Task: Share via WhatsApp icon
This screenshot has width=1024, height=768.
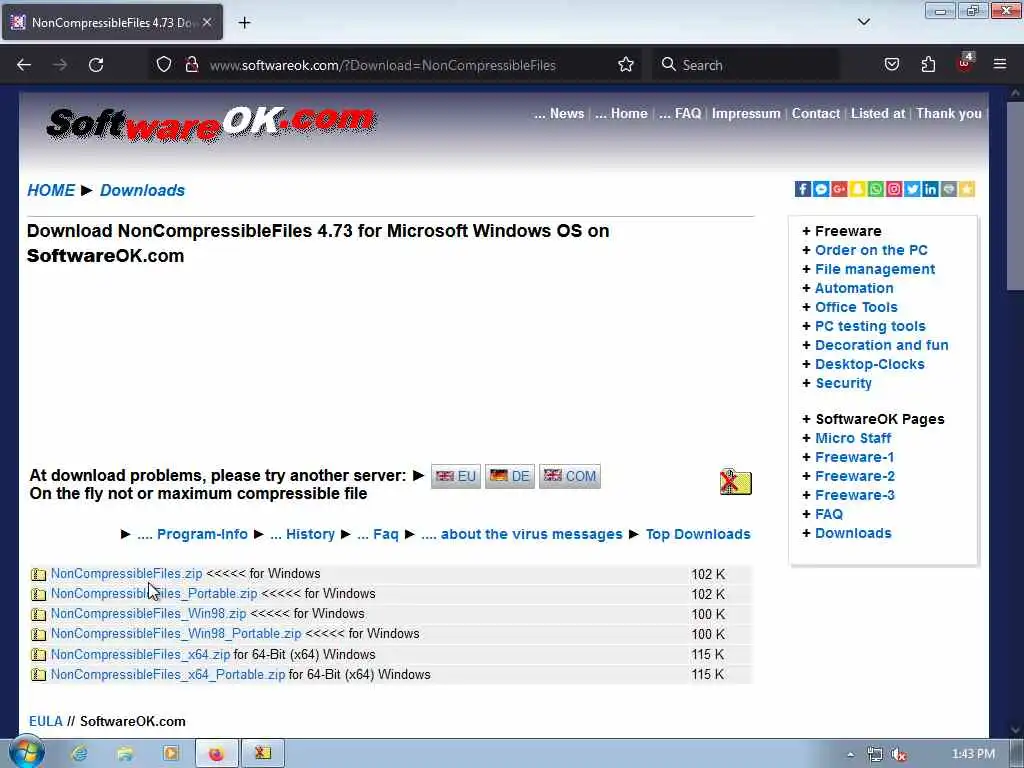Action: click(x=876, y=189)
